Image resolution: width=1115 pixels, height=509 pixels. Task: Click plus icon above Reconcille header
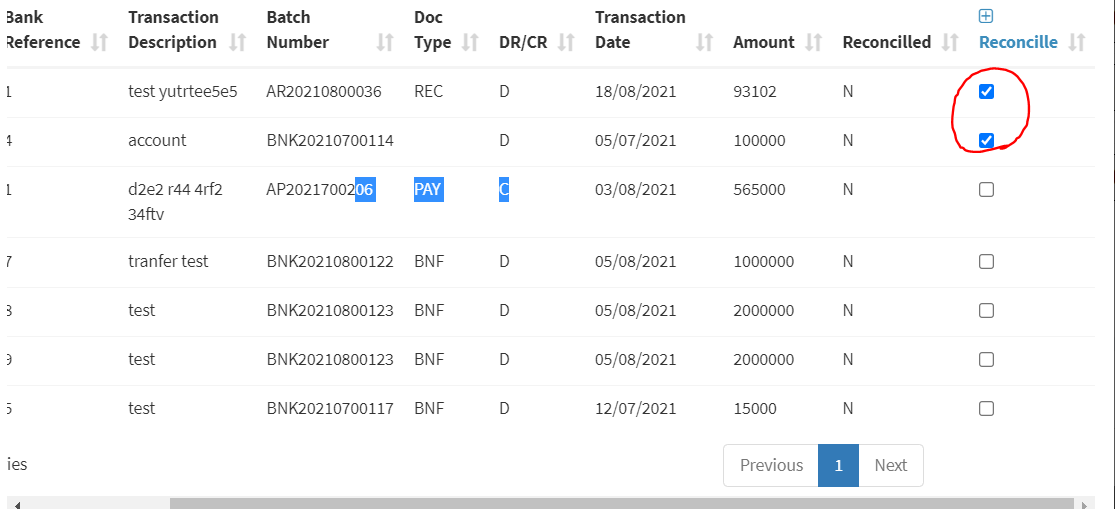click(986, 16)
